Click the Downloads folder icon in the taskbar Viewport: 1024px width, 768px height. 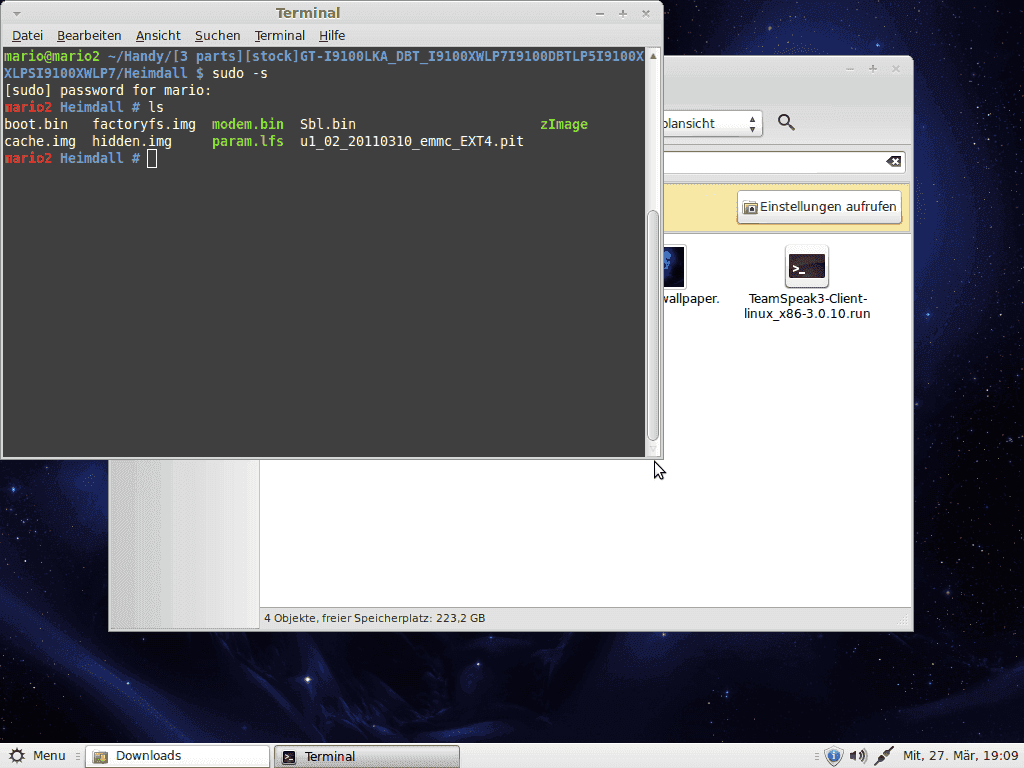point(101,757)
